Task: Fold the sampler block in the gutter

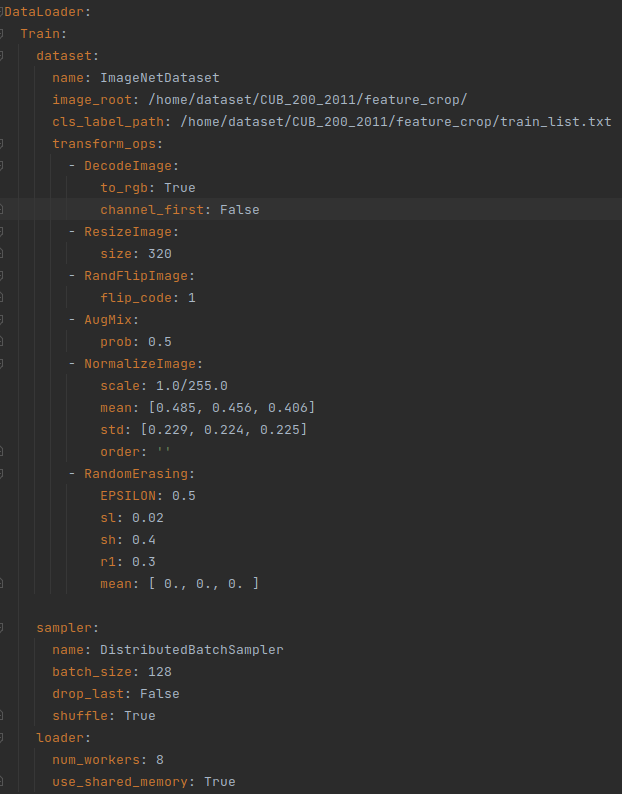Action: coord(2,628)
